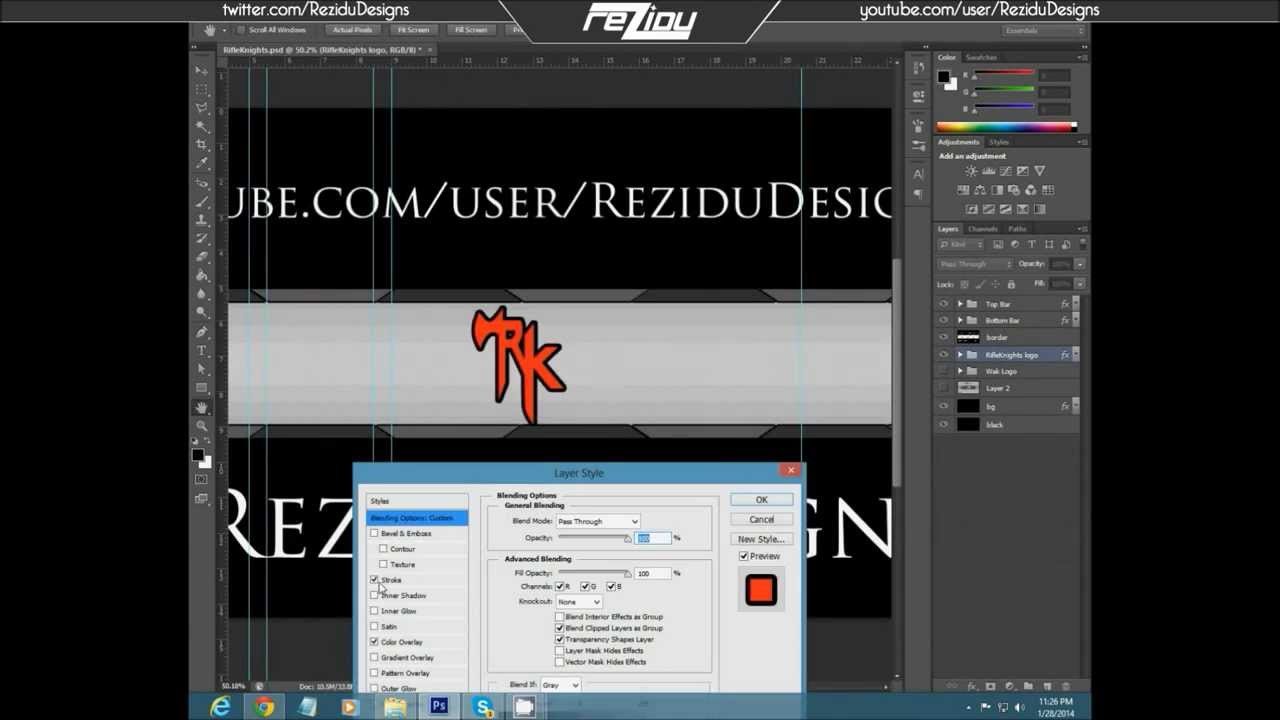Click the Actual Pixels button
This screenshot has height=720, width=1280.
coord(352,30)
